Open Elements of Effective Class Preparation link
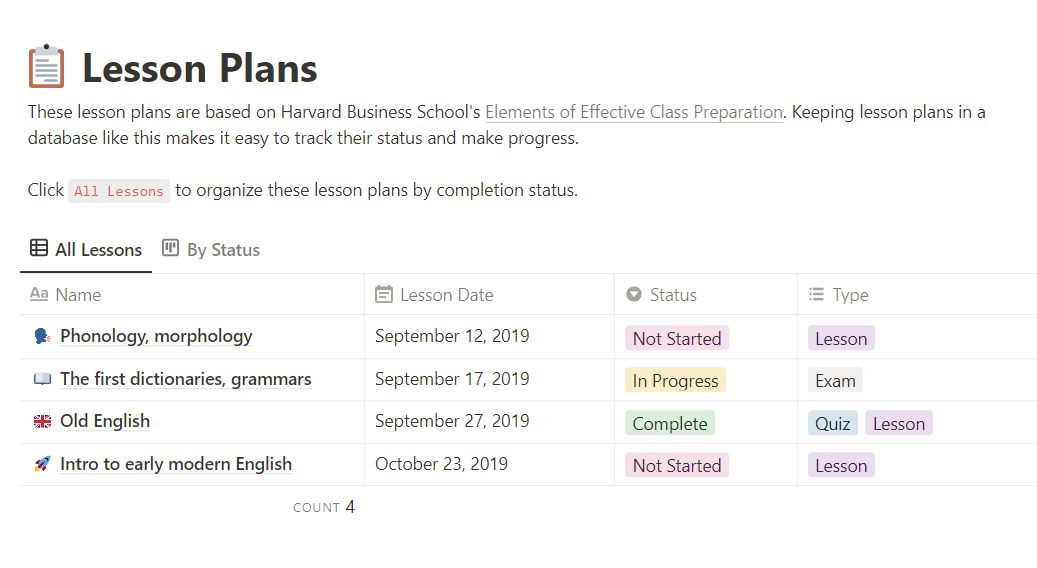 pyautogui.click(x=633, y=112)
